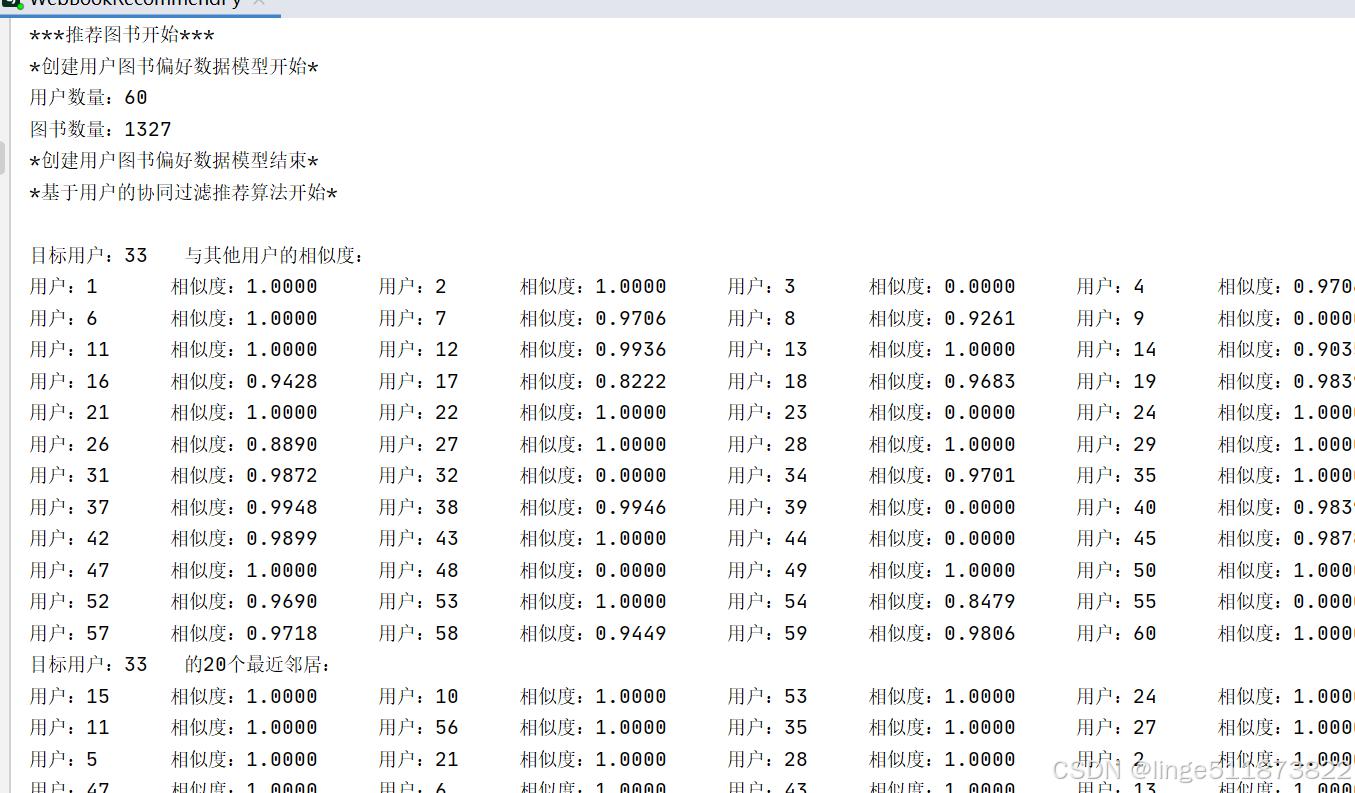Screen dimensions: 1355x793
Task: Click the '用户：32' cell
Action: pyautogui.click(x=418, y=476)
